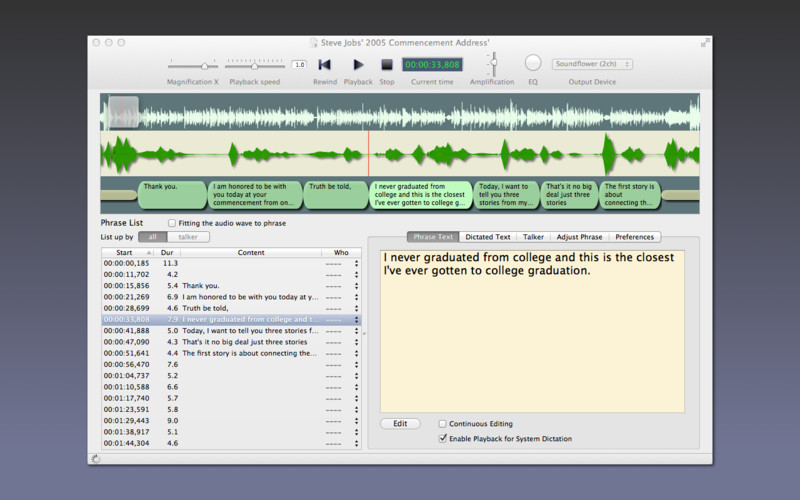Disable Enable Playback for System Dictation
Viewport: 800px width, 500px height.
[442, 438]
